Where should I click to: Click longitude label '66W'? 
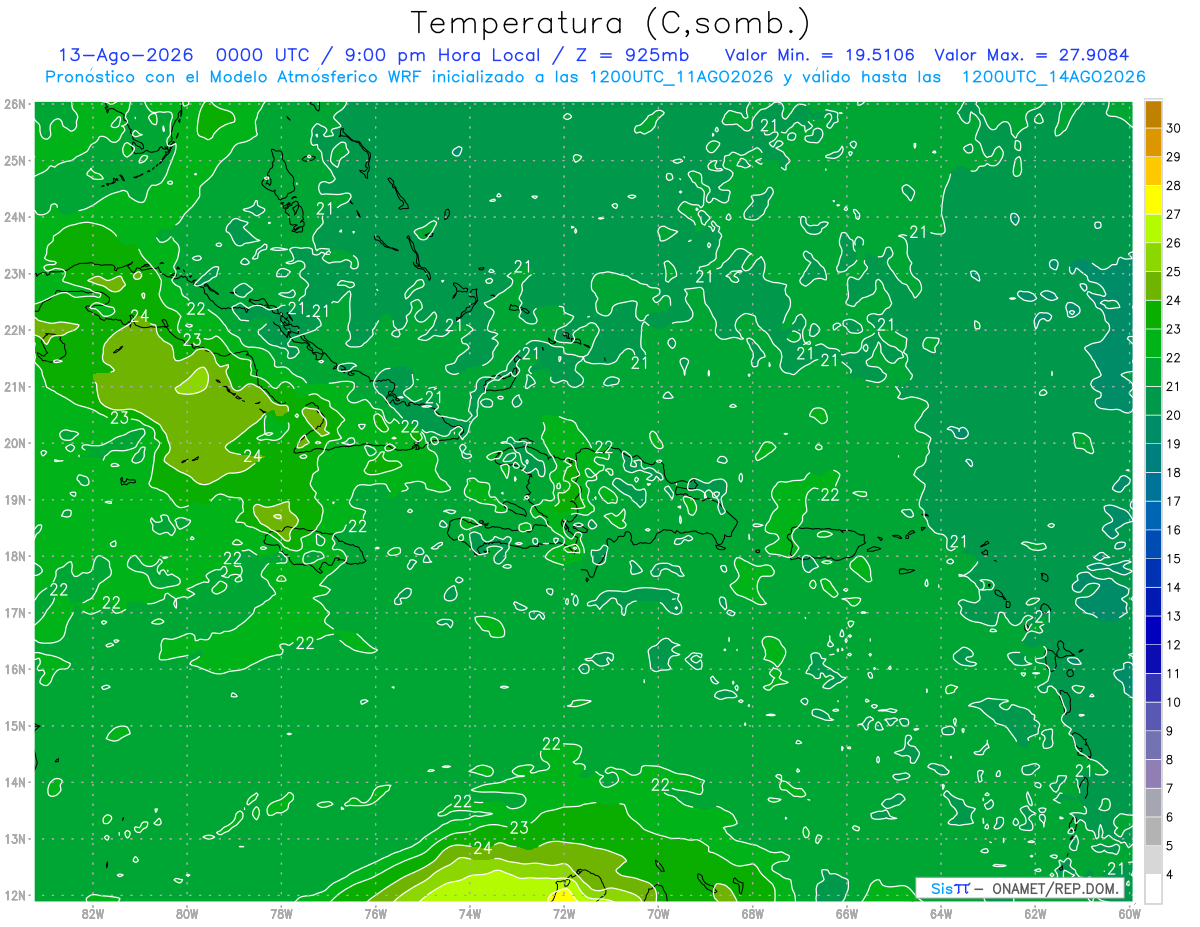point(847,913)
